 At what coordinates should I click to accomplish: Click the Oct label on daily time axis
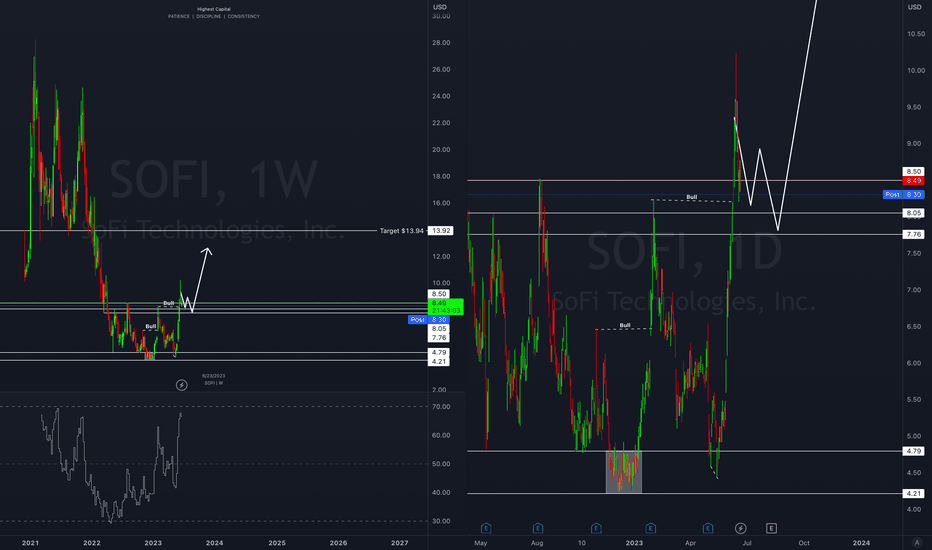click(804, 543)
